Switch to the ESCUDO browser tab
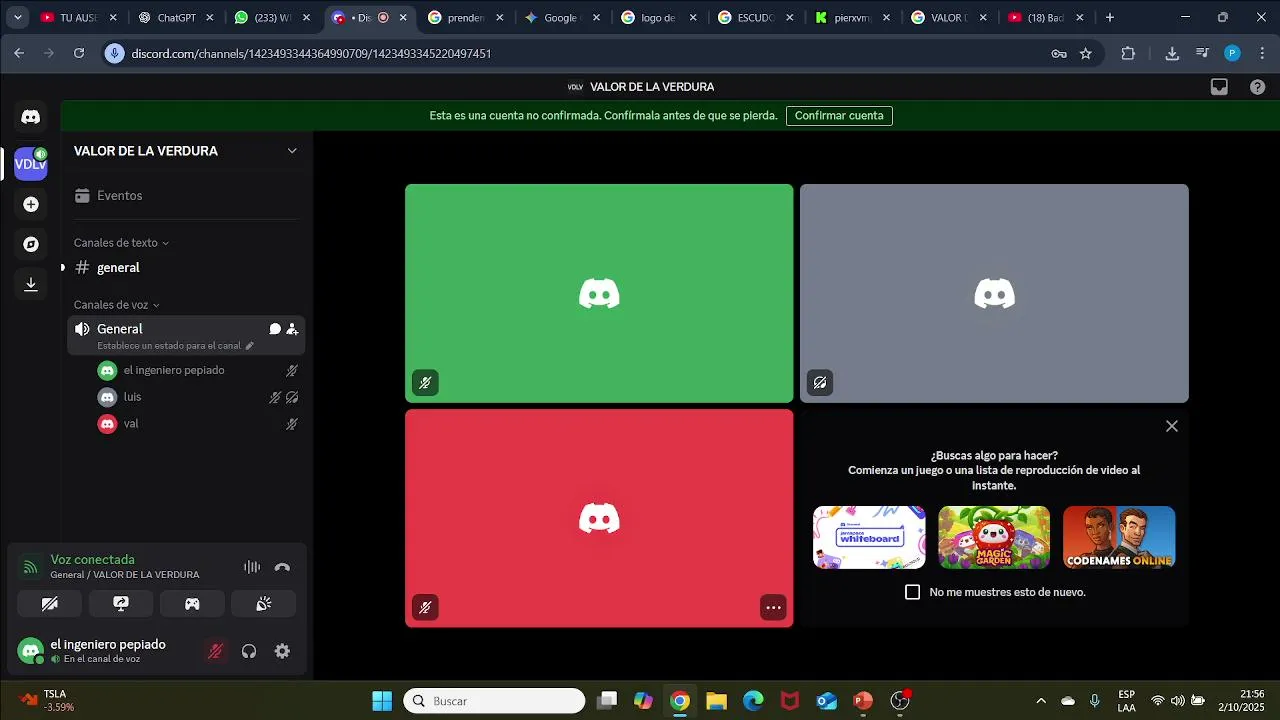The height and width of the screenshot is (720, 1280). click(x=758, y=18)
